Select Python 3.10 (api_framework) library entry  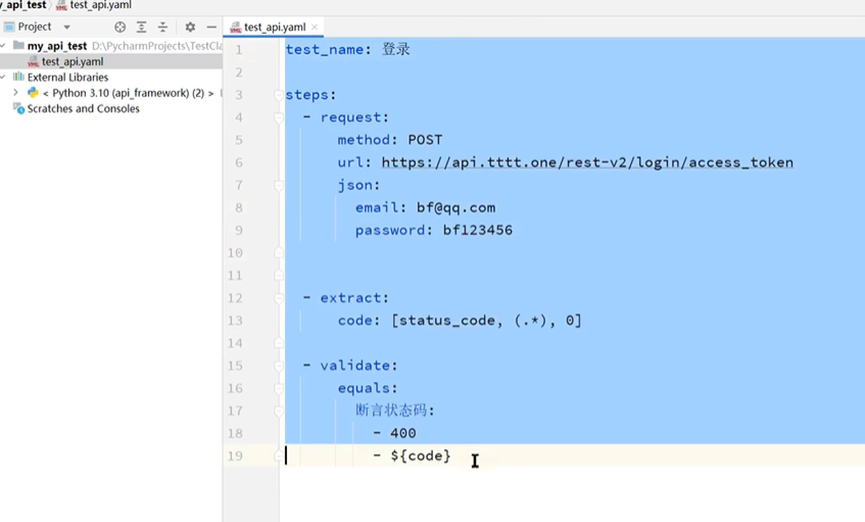pyautogui.click(x=128, y=93)
